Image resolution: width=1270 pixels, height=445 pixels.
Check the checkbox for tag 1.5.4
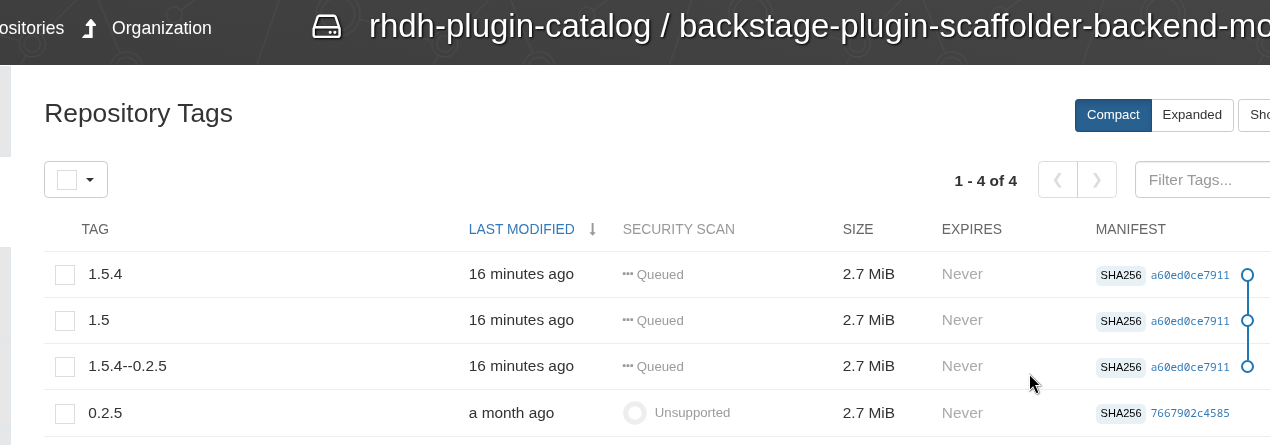pos(65,275)
